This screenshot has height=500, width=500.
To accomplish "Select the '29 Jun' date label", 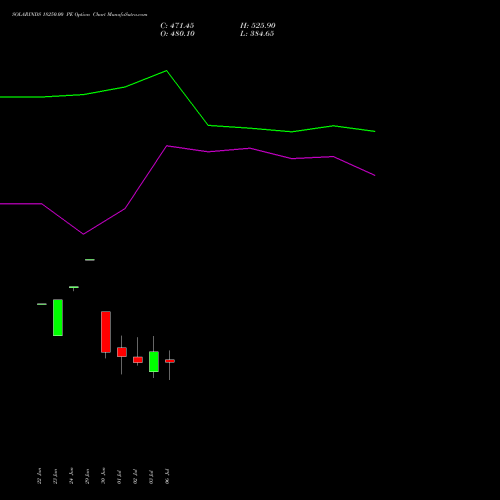I will 87,476.
